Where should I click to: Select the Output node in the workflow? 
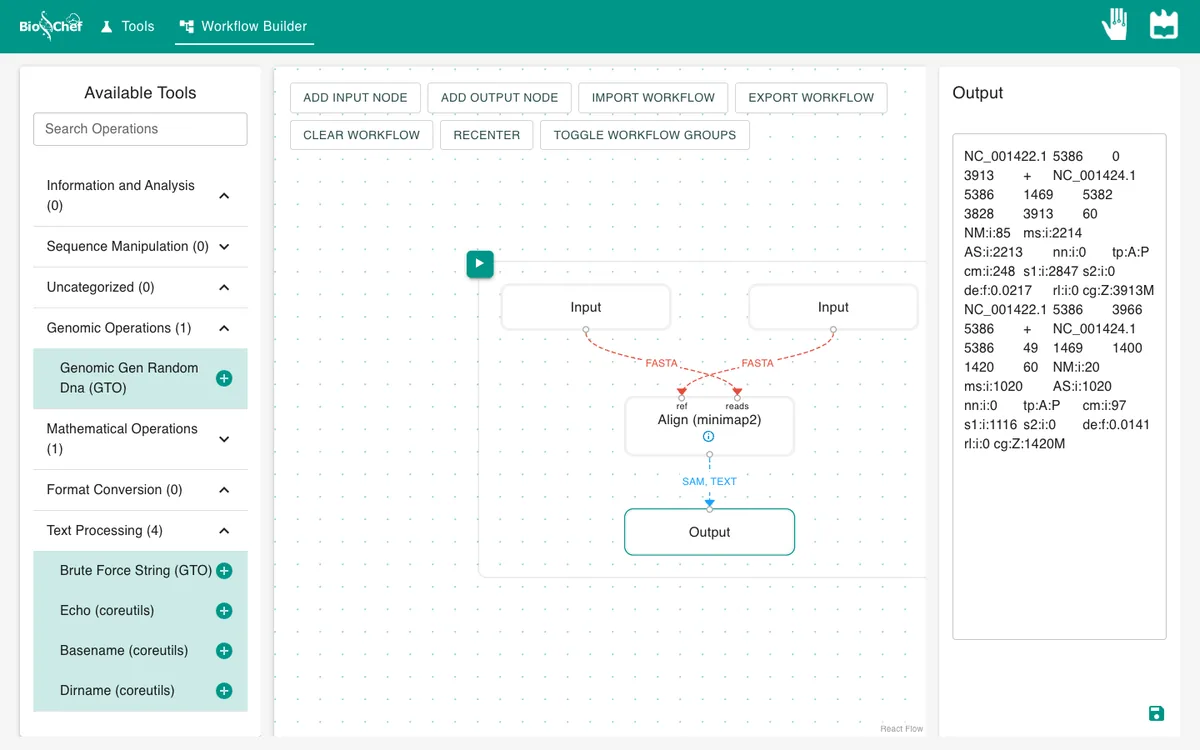[x=710, y=532]
